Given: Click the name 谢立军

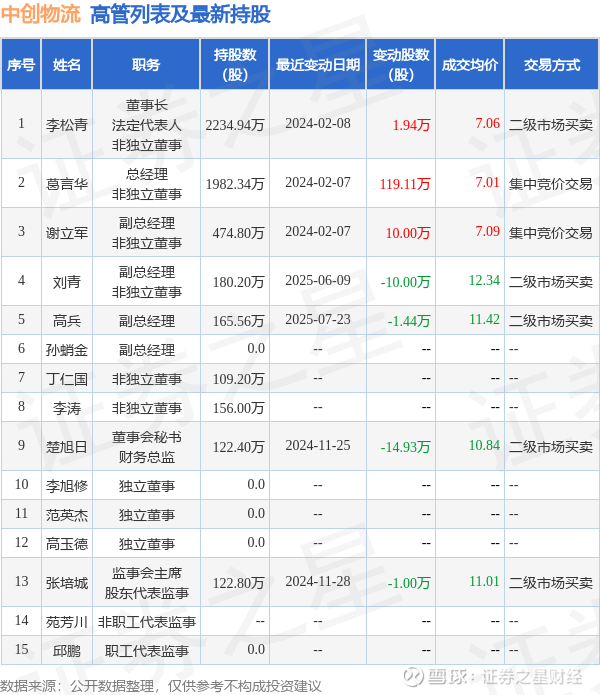Looking at the screenshot, I should tap(67, 233).
